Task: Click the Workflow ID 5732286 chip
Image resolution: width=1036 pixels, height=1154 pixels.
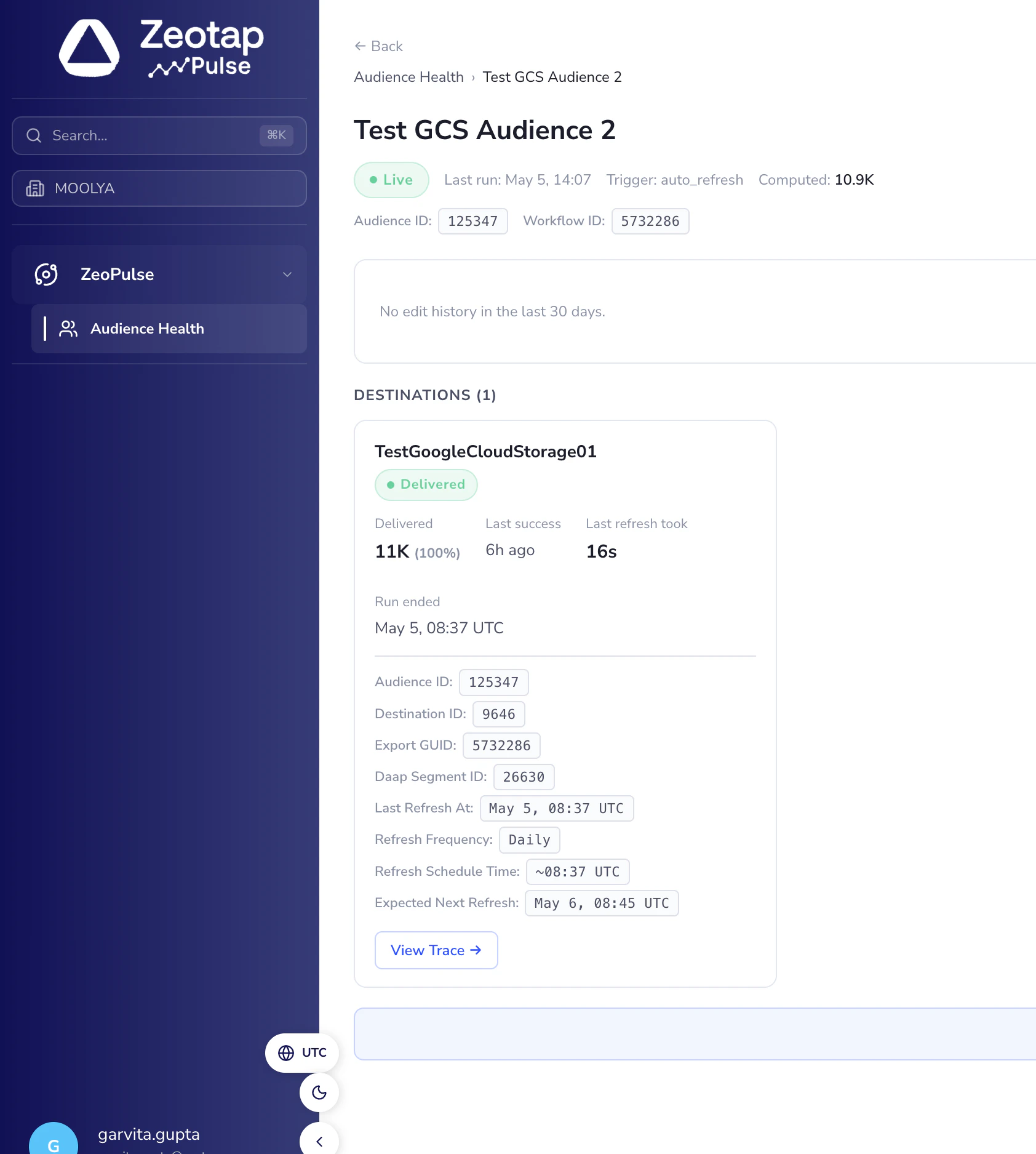Action: click(650, 222)
